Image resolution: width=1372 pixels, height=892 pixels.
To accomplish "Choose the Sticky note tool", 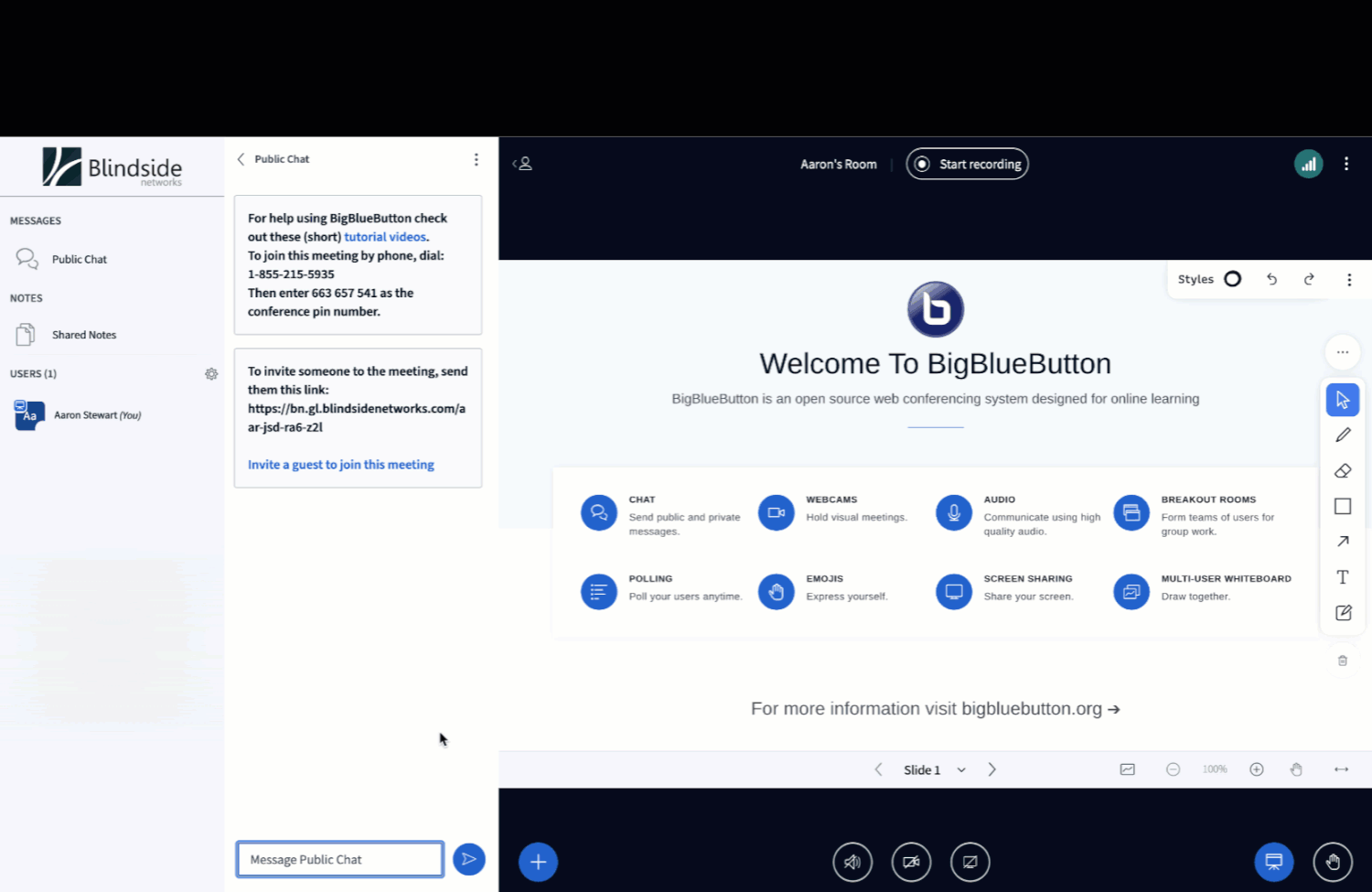I will [1343, 613].
